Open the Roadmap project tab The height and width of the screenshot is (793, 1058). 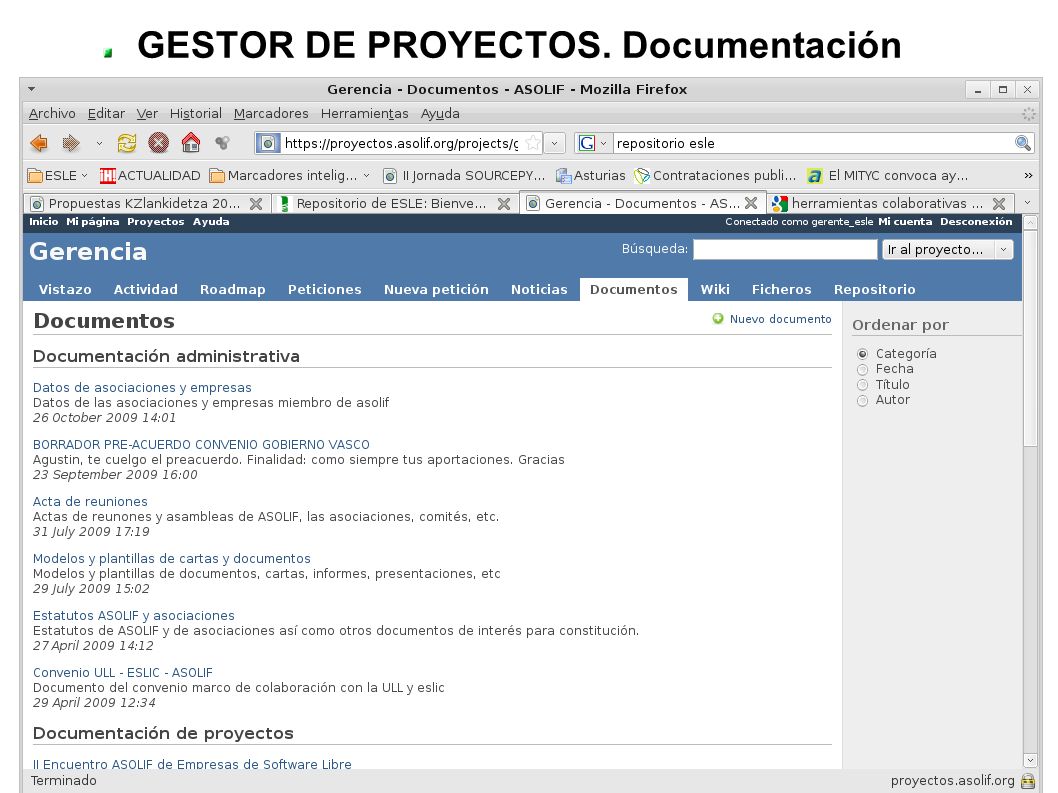232,290
